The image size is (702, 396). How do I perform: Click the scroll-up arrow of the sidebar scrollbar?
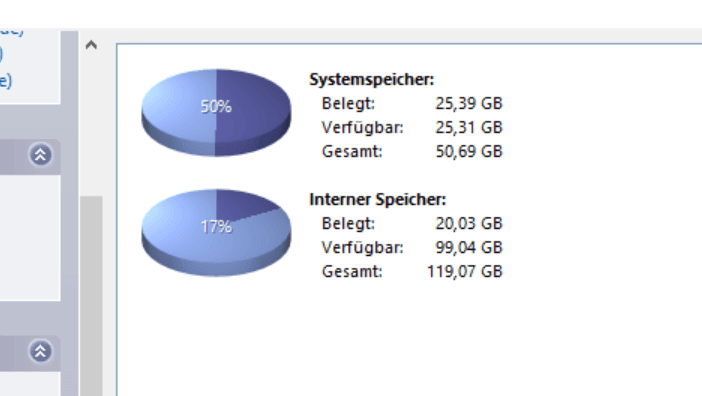coord(91,45)
